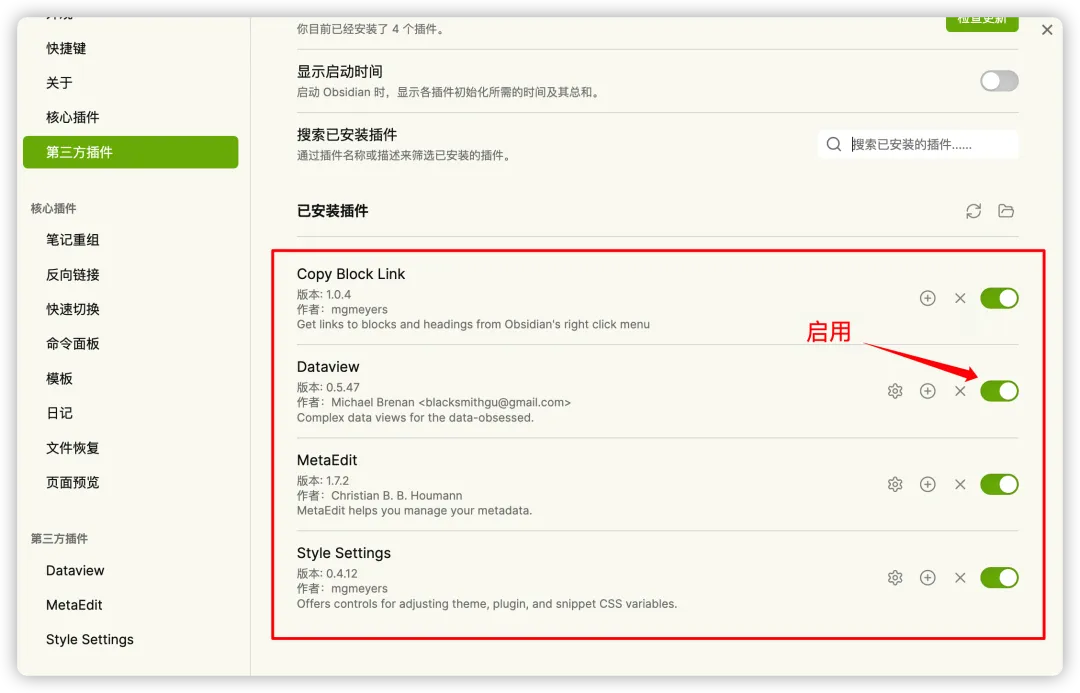Close the settings dialog

(1047, 30)
